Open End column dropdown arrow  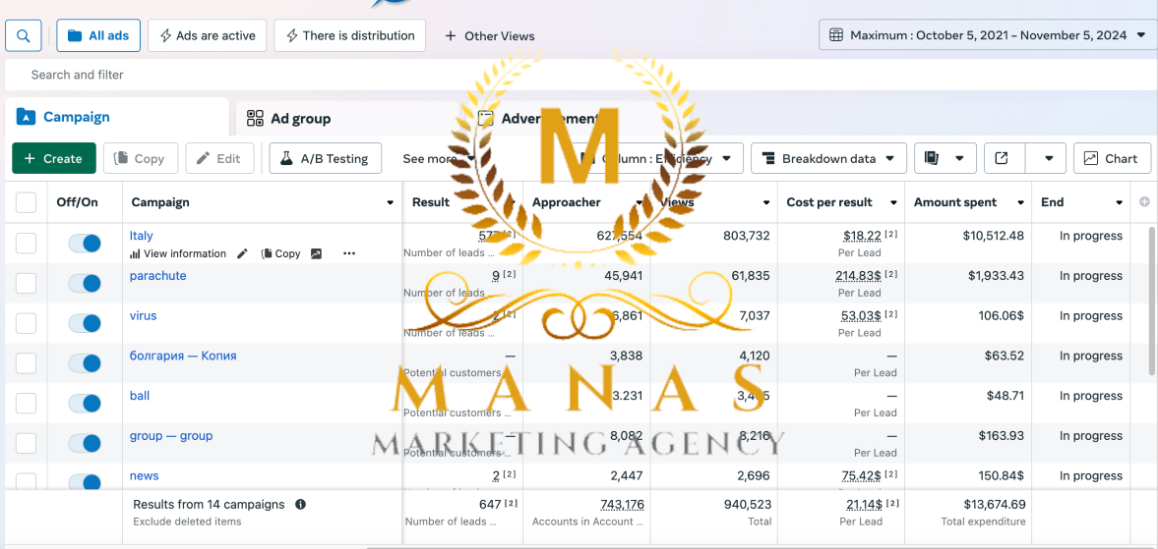coord(1119,202)
